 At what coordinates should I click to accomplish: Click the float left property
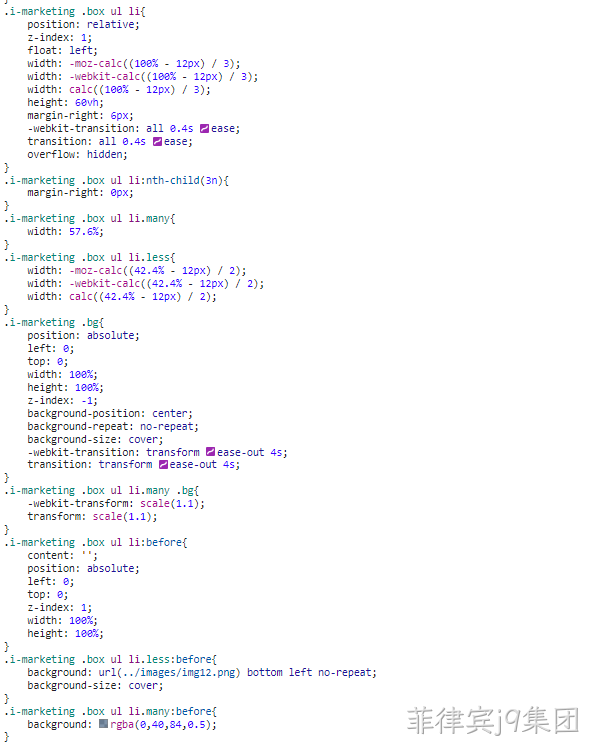[x=62, y=51]
